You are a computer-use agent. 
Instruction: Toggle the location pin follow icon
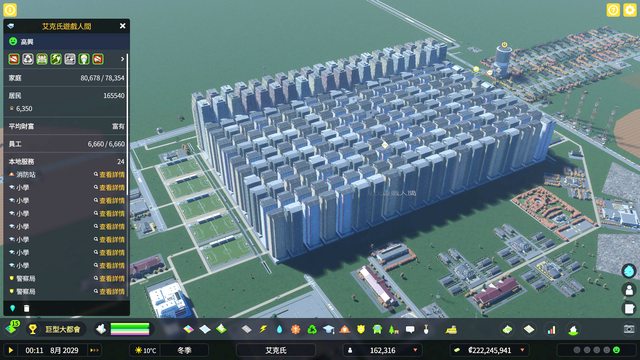coord(12,308)
